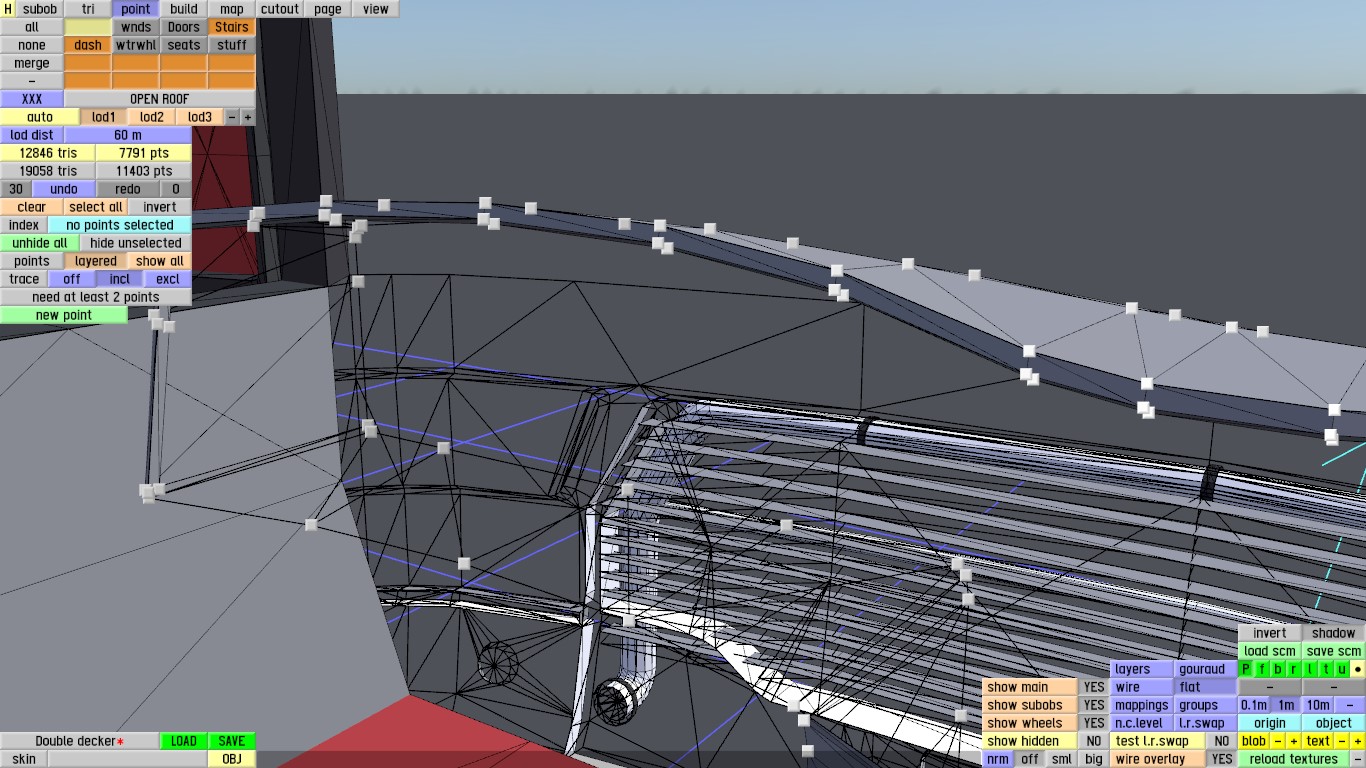Select lod2 level
The width and height of the screenshot is (1366, 768).
(152, 117)
